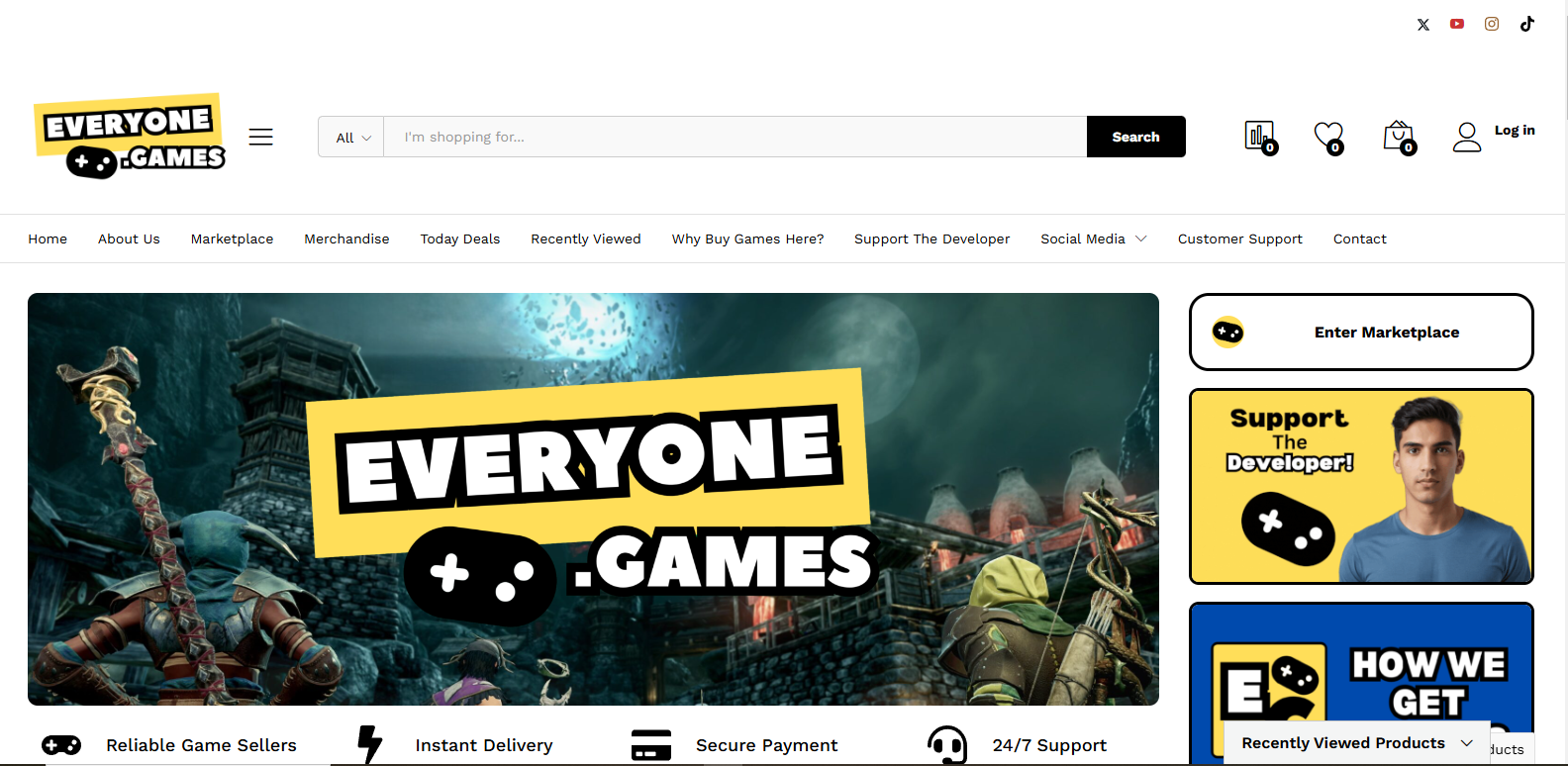Open the shopping cart bag icon
This screenshot has height=766, width=1568.
(x=1400, y=138)
